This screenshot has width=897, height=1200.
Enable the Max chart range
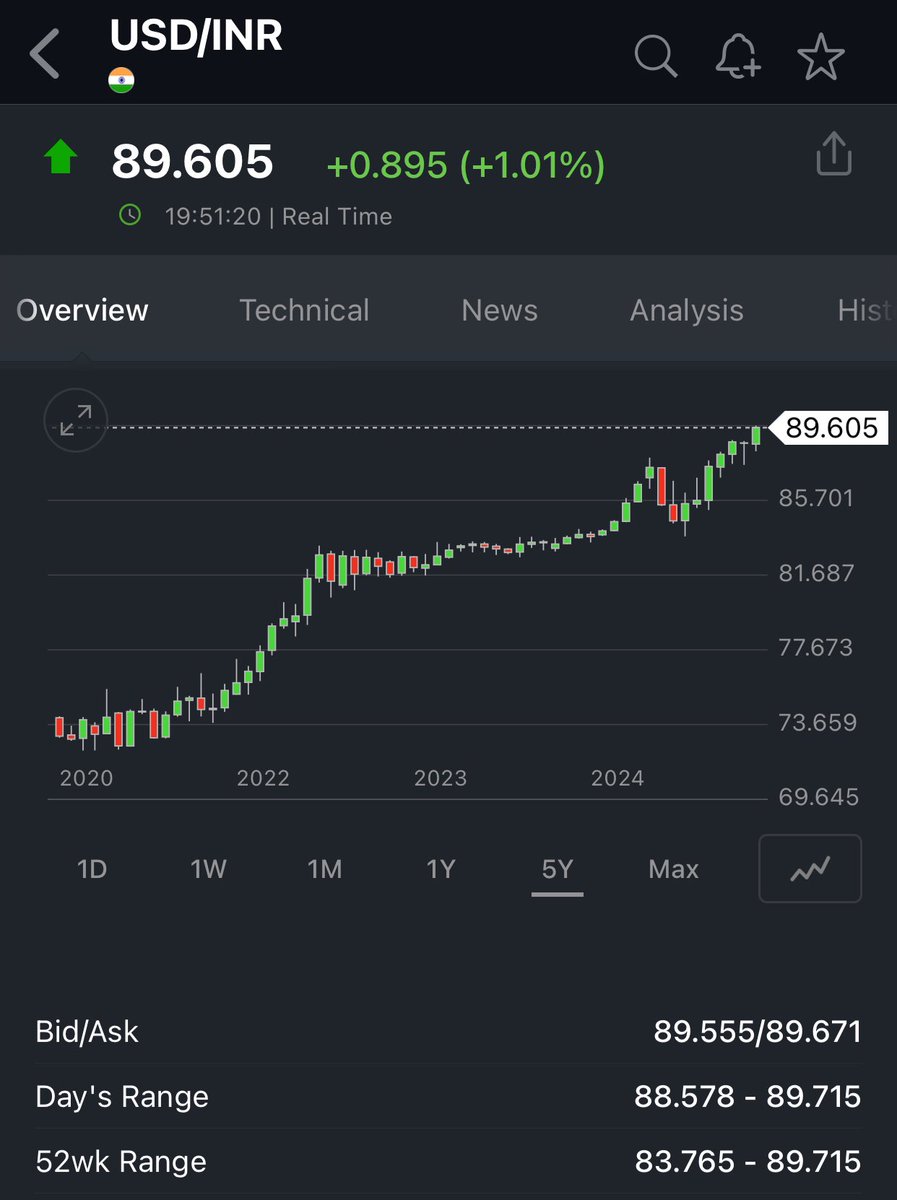pos(672,868)
